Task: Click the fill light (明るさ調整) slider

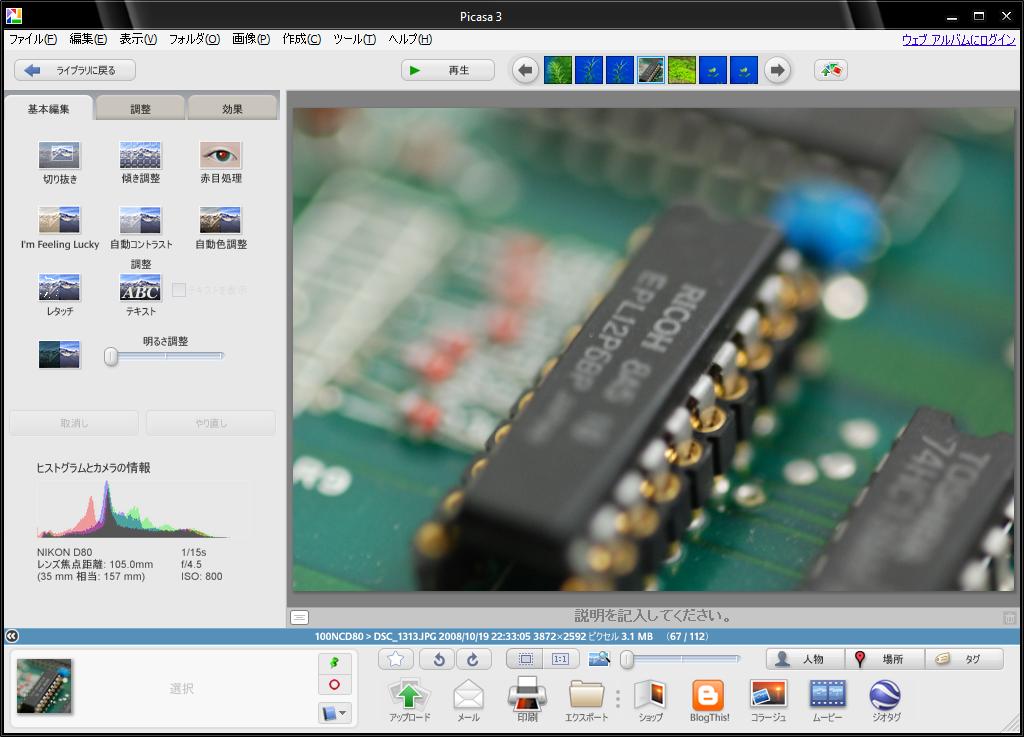Action: (x=164, y=356)
